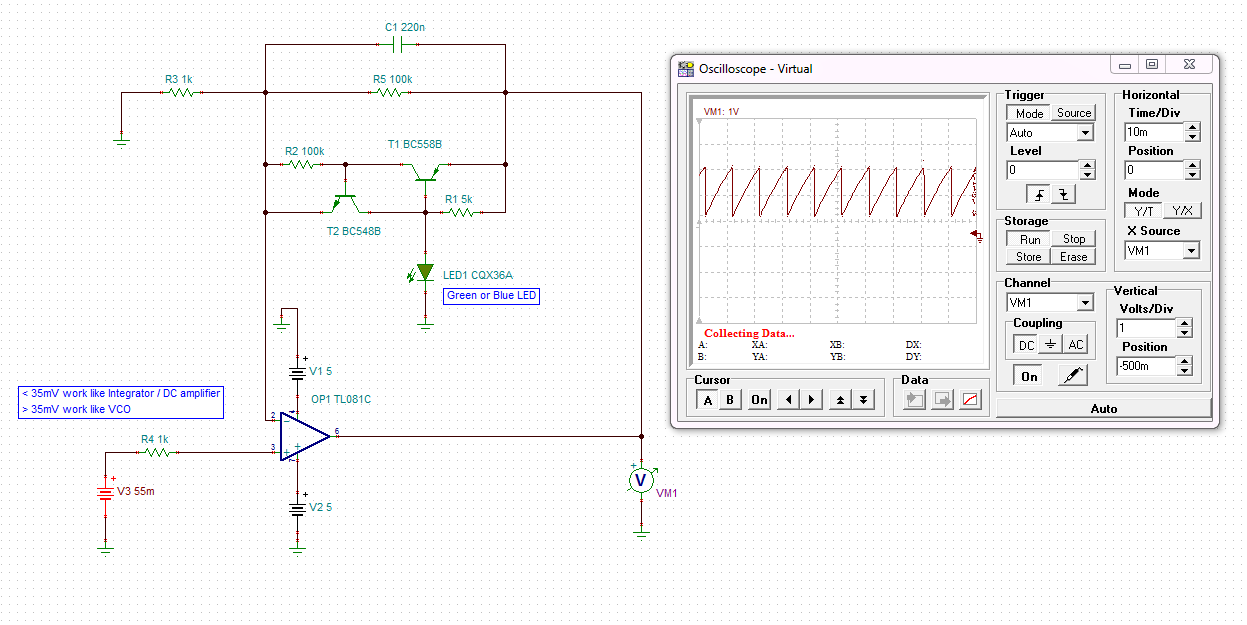Toggle the cursor On button
This screenshot has height=625, width=1247.
click(760, 400)
